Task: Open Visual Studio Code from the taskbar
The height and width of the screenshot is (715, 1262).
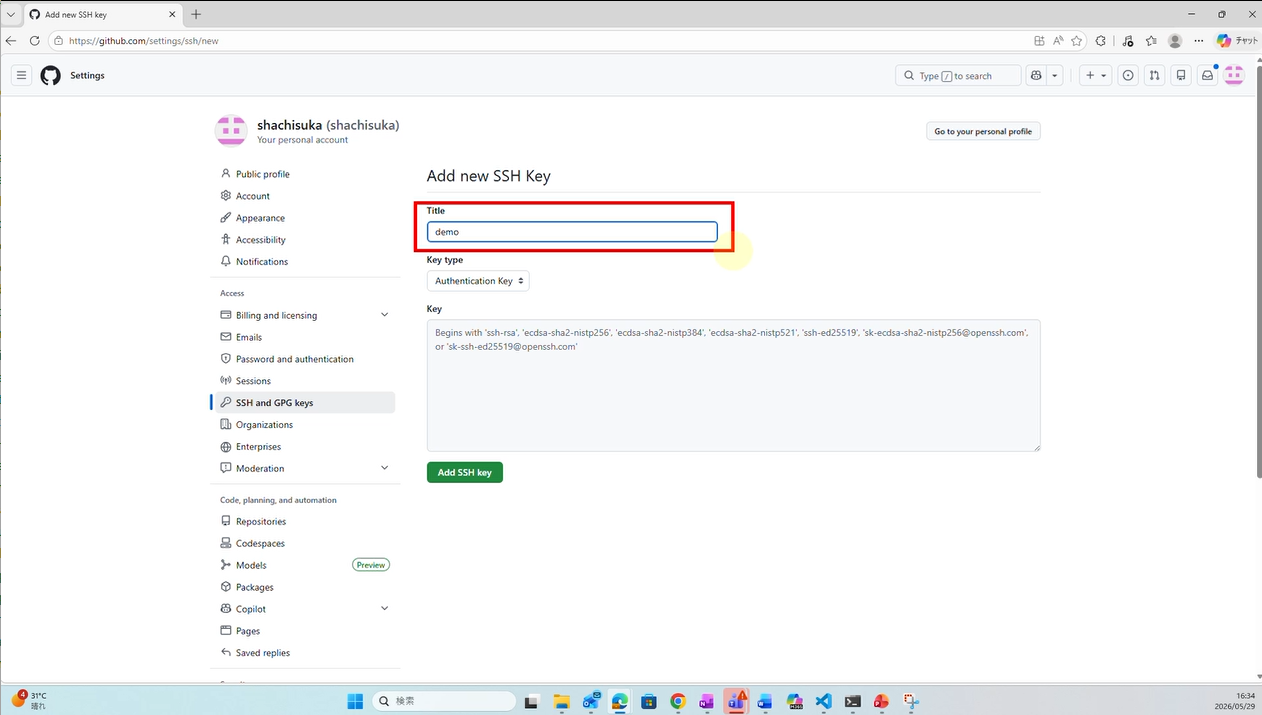Action: point(823,702)
